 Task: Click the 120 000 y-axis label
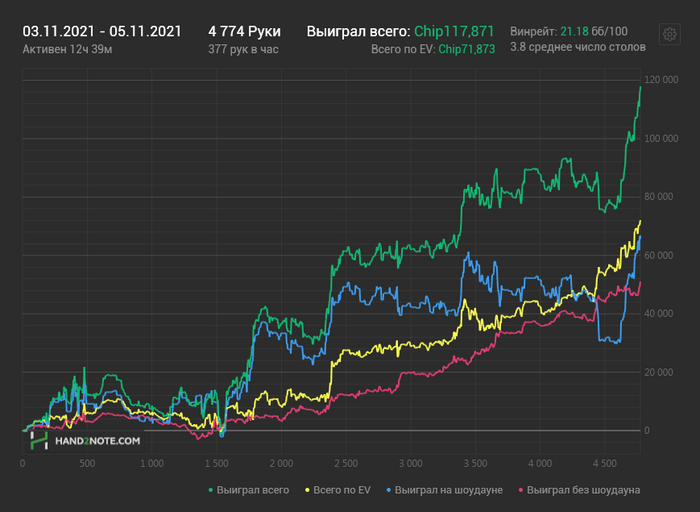(661, 80)
